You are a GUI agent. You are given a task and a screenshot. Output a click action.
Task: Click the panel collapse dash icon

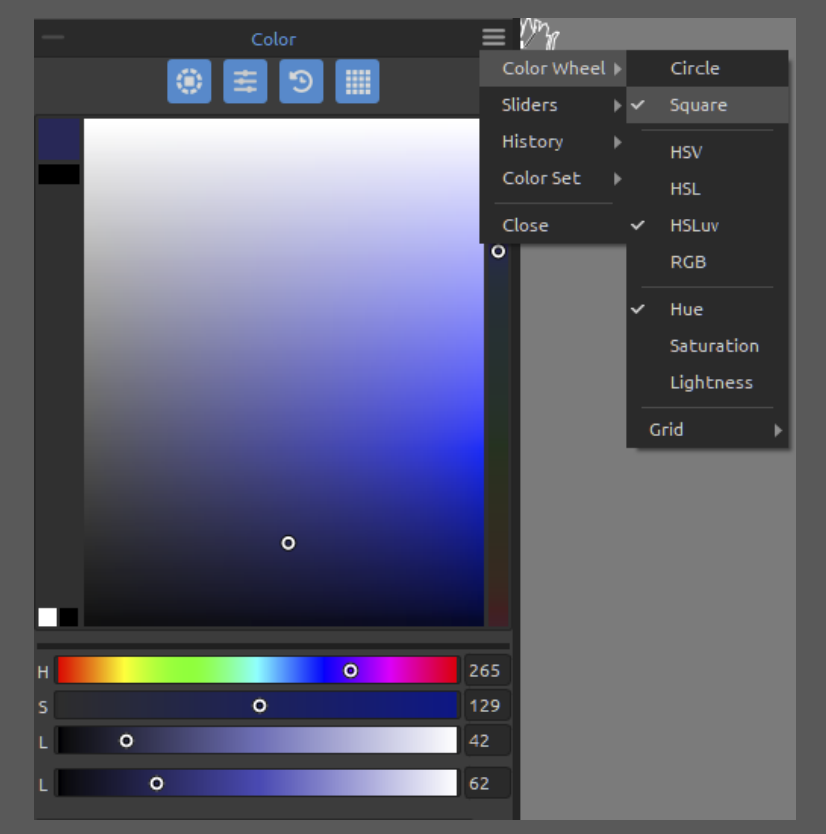pyautogui.click(x=53, y=38)
